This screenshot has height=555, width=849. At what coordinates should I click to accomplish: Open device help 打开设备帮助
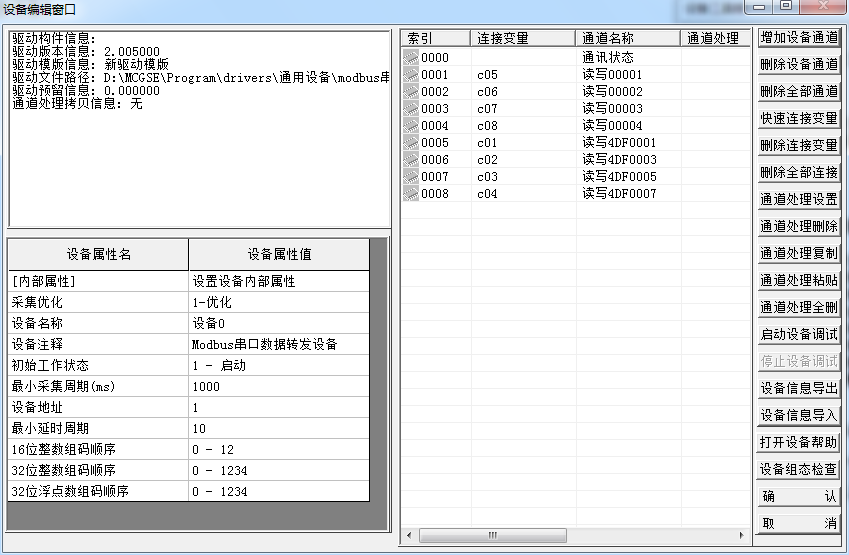click(799, 442)
